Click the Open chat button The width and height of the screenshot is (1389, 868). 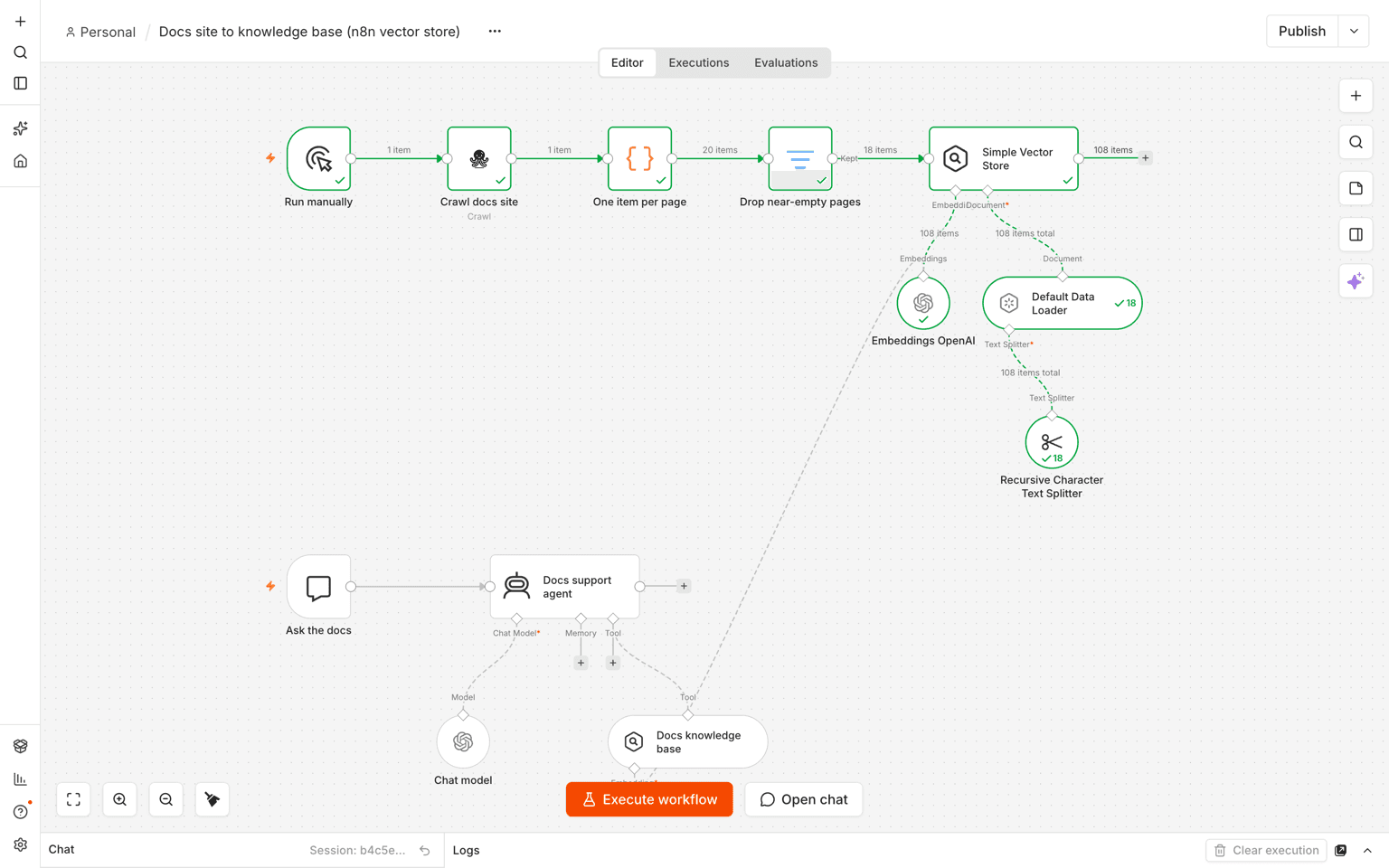(x=804, y=799)
